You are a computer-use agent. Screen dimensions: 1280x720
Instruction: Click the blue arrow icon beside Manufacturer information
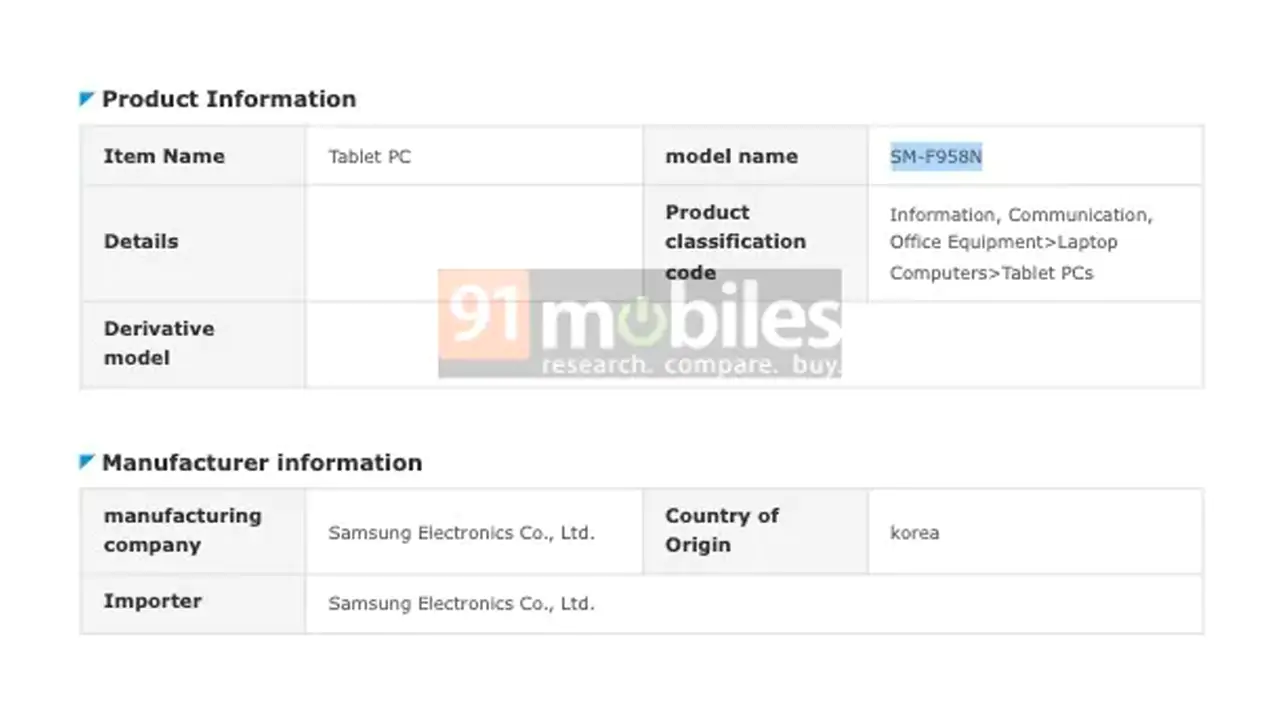[87, 462]
